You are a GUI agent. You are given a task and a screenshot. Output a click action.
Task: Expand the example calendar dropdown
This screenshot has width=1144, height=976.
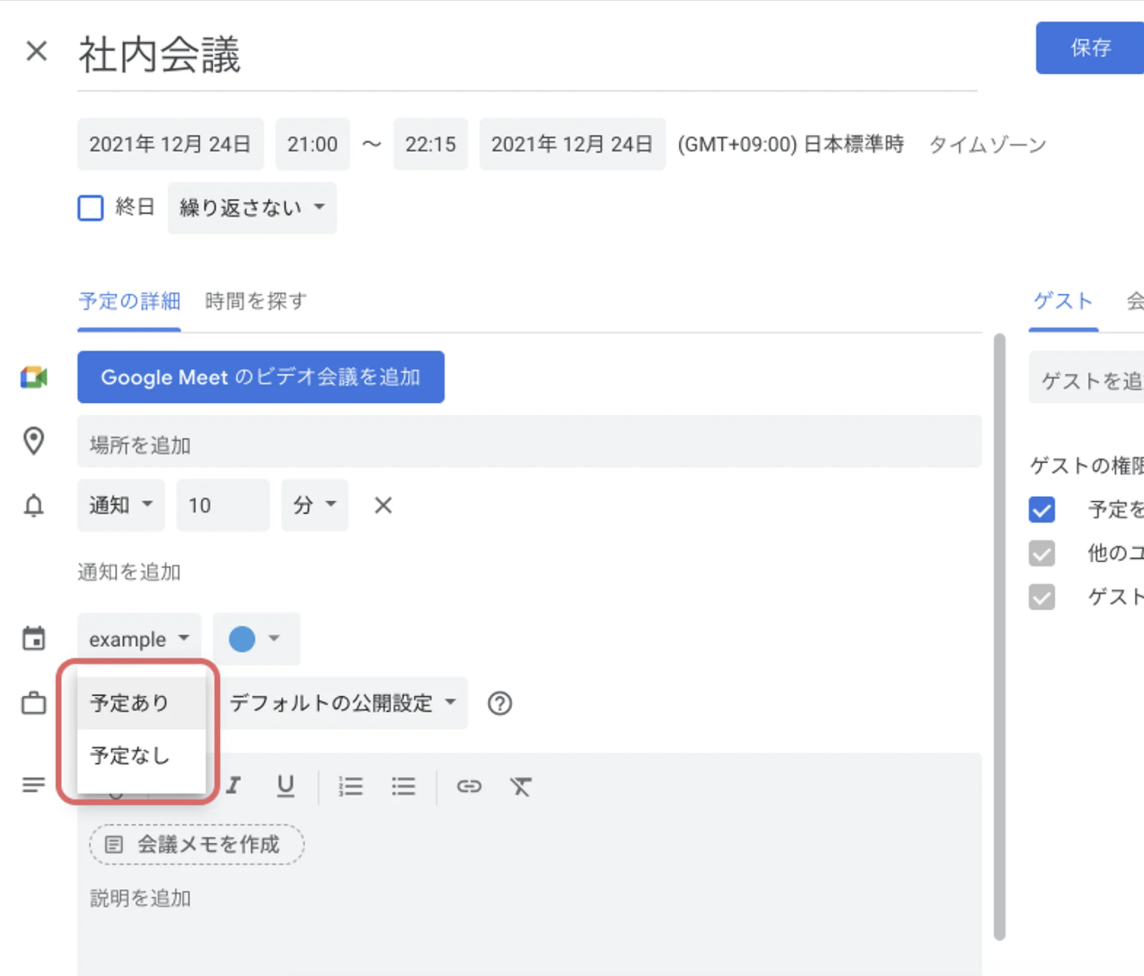pyautogui.click(x=139, y=639)
